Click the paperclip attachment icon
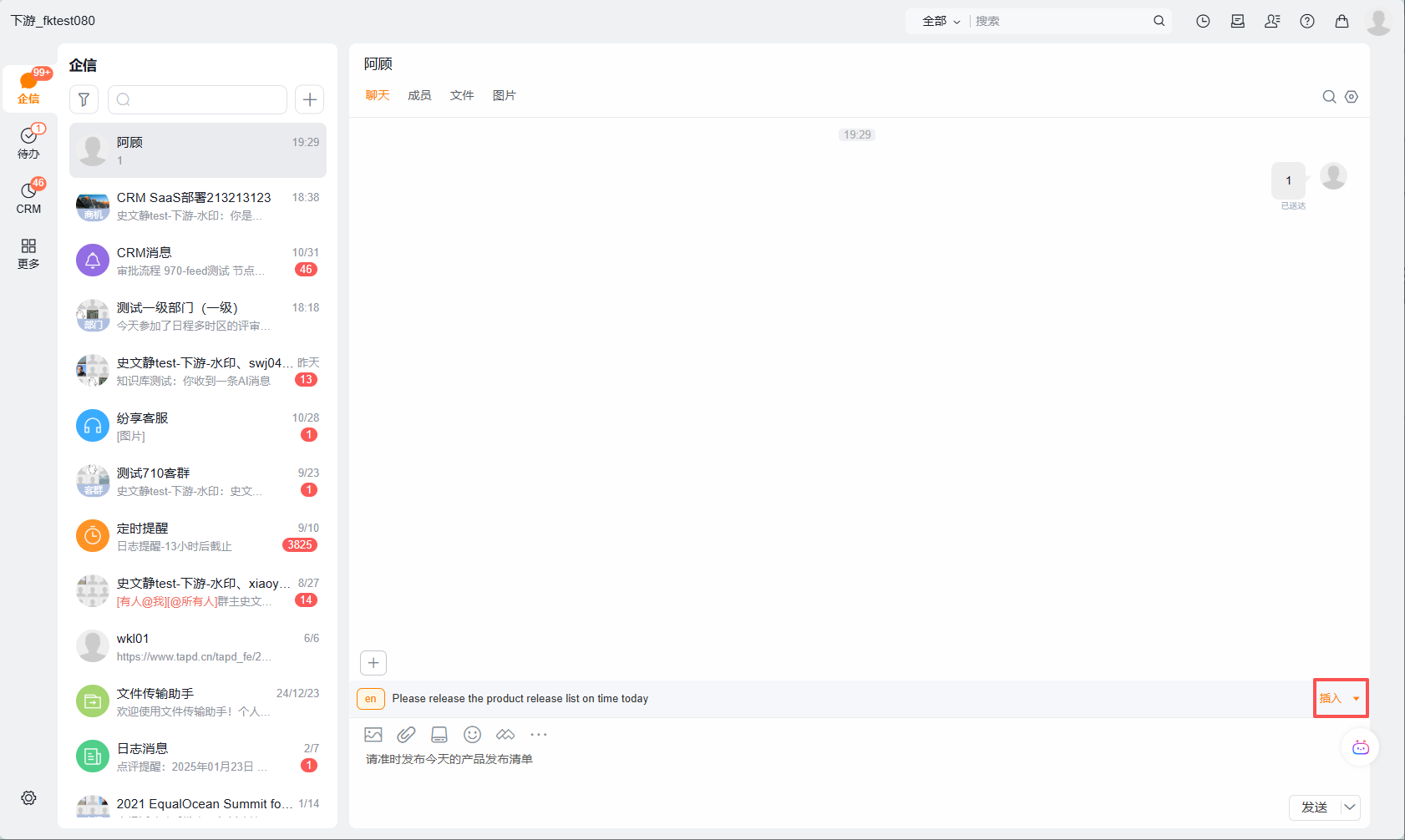 [406, 735]
